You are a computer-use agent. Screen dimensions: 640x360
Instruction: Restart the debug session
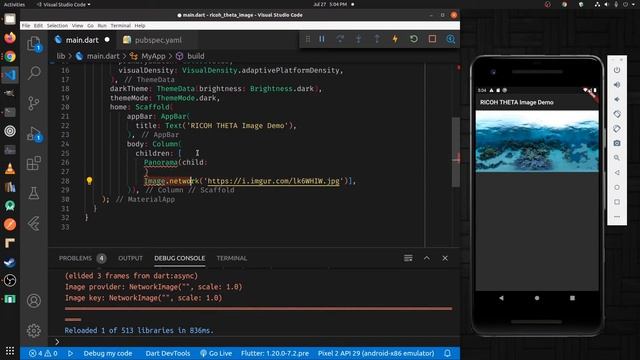pyautogui.click(x=413, y=39)
